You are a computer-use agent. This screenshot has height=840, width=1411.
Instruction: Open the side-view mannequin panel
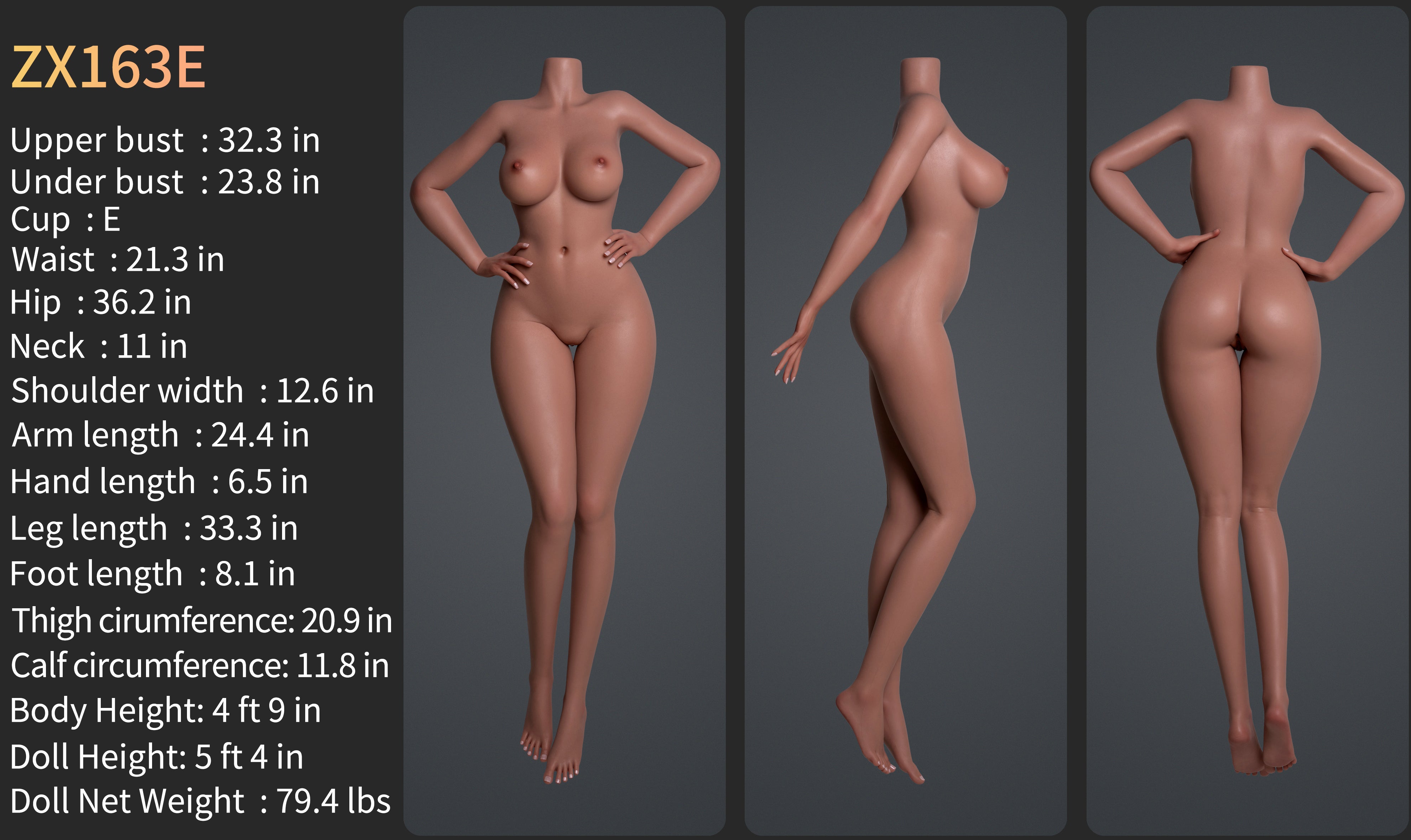(x=905, y=421)
